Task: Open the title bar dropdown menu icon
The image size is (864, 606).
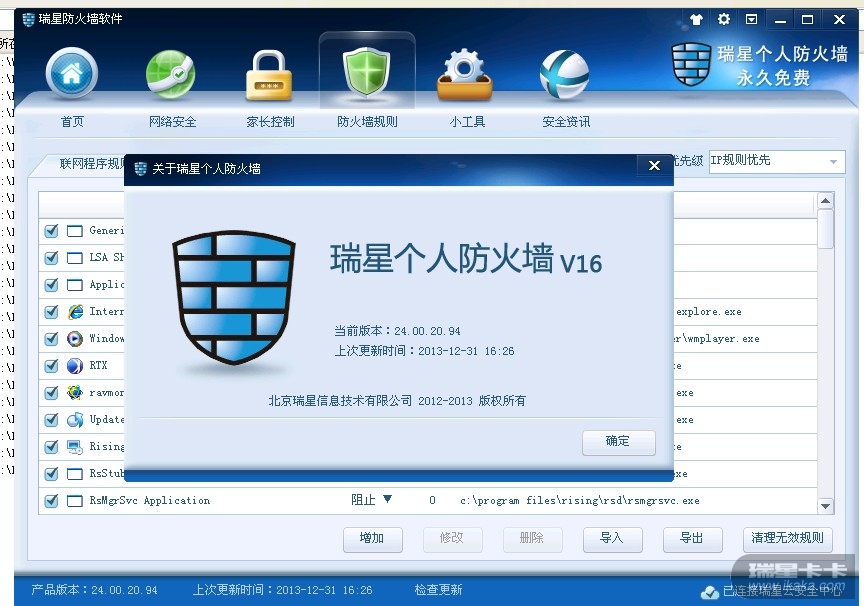Action: (751, 19)
